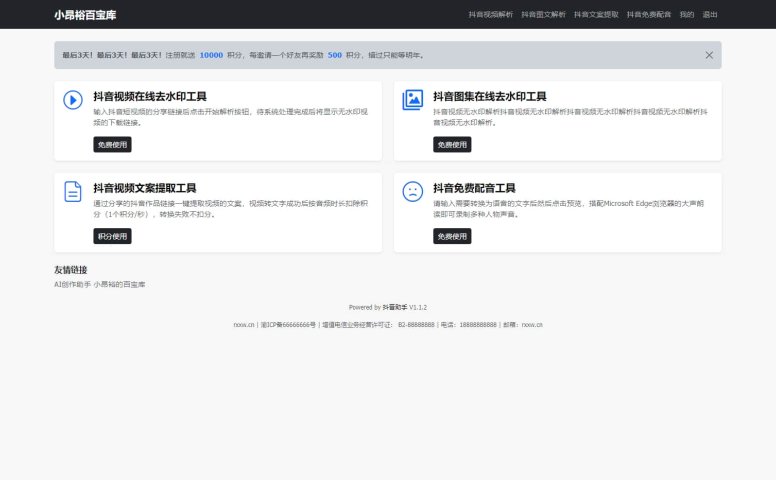
Task: Open the 小昂裕的百宝库 friendly link
Action: coord(119,284)
